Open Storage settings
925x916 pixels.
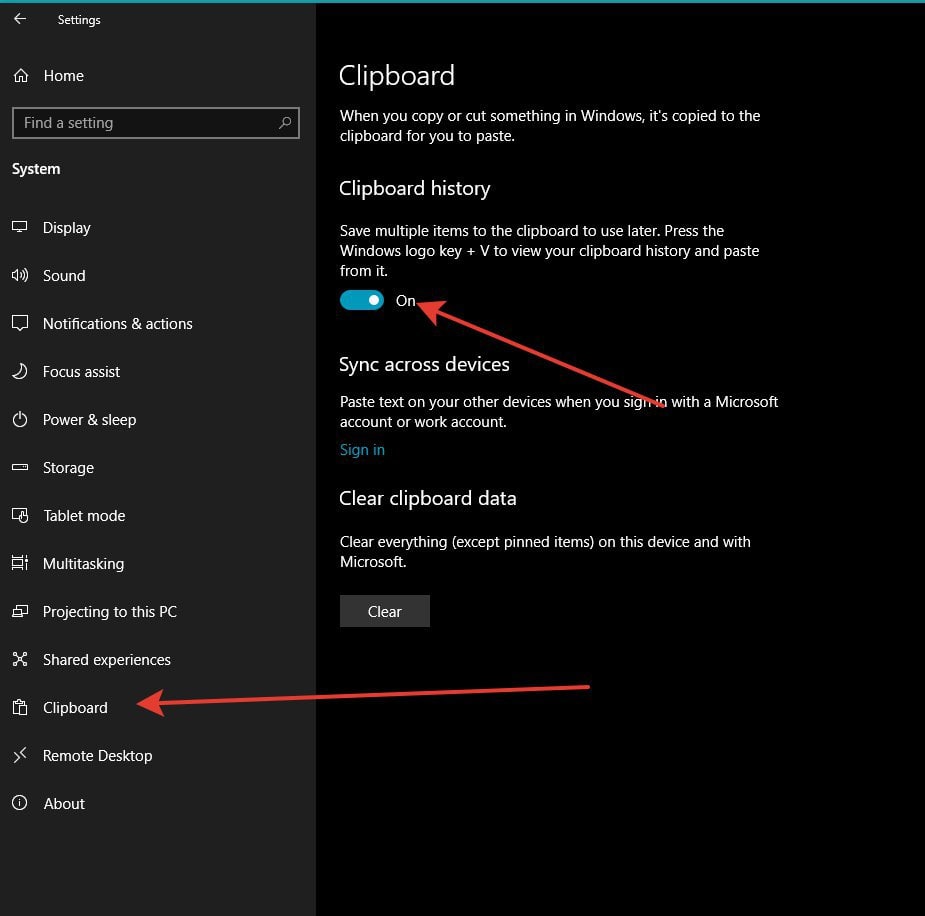68,468
